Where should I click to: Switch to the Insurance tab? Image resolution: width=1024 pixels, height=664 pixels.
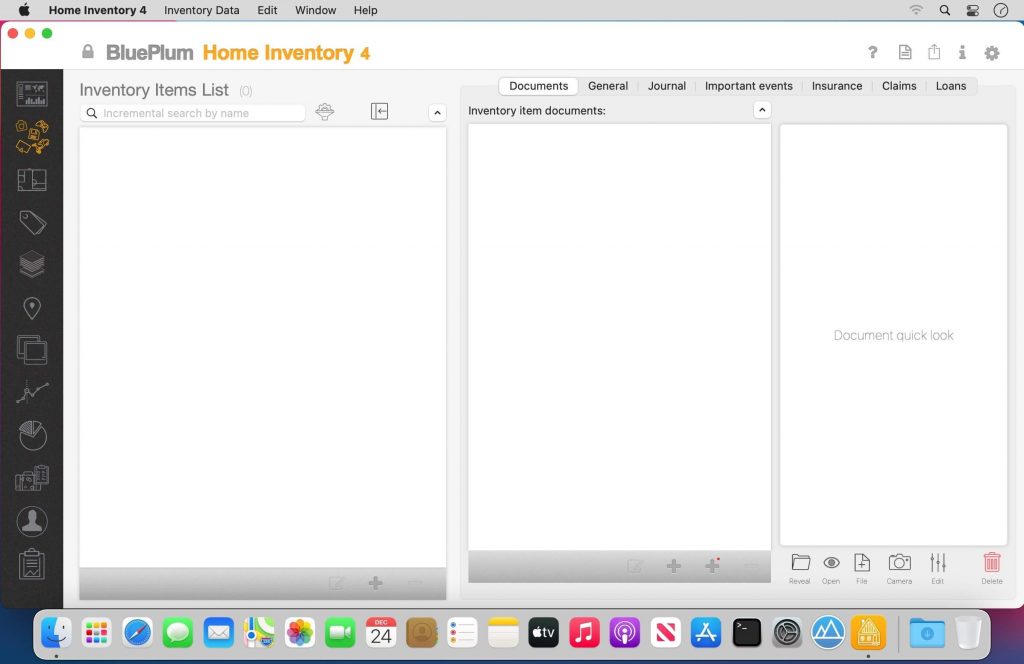tap(836, 86)
